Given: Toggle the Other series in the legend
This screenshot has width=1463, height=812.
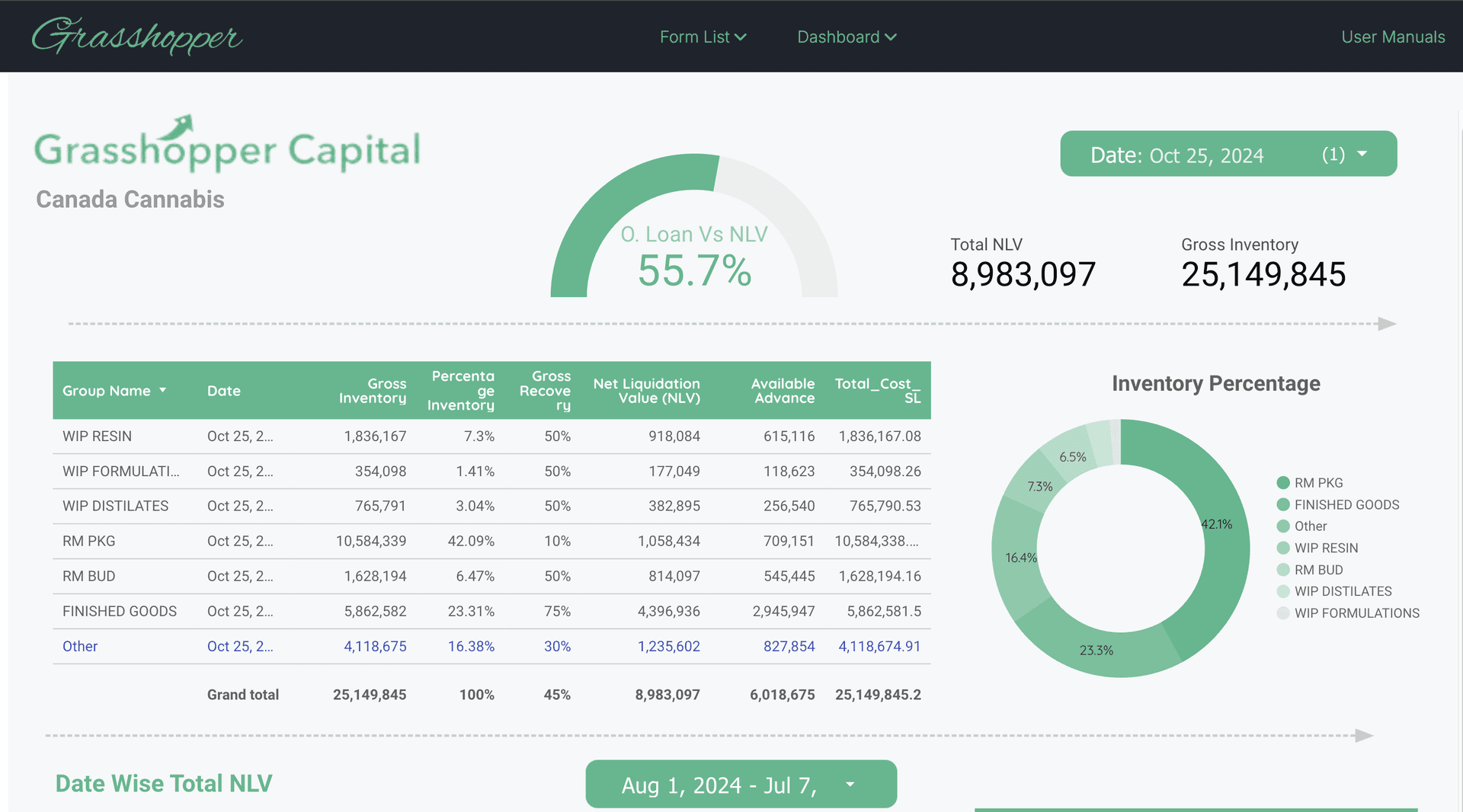Looking at the screenshot, I should (x=1310, y=526).
